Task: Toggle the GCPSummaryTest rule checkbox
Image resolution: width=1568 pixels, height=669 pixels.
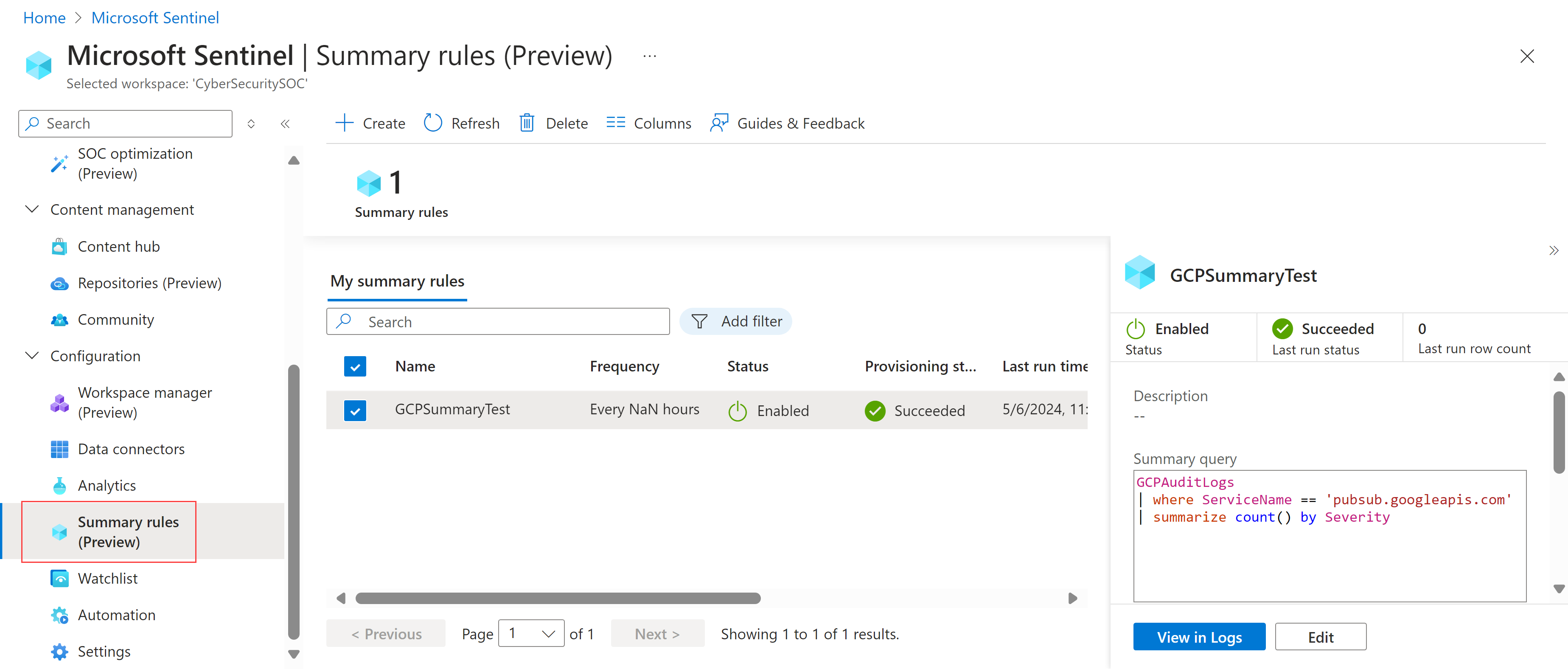Action: point(355,409)
